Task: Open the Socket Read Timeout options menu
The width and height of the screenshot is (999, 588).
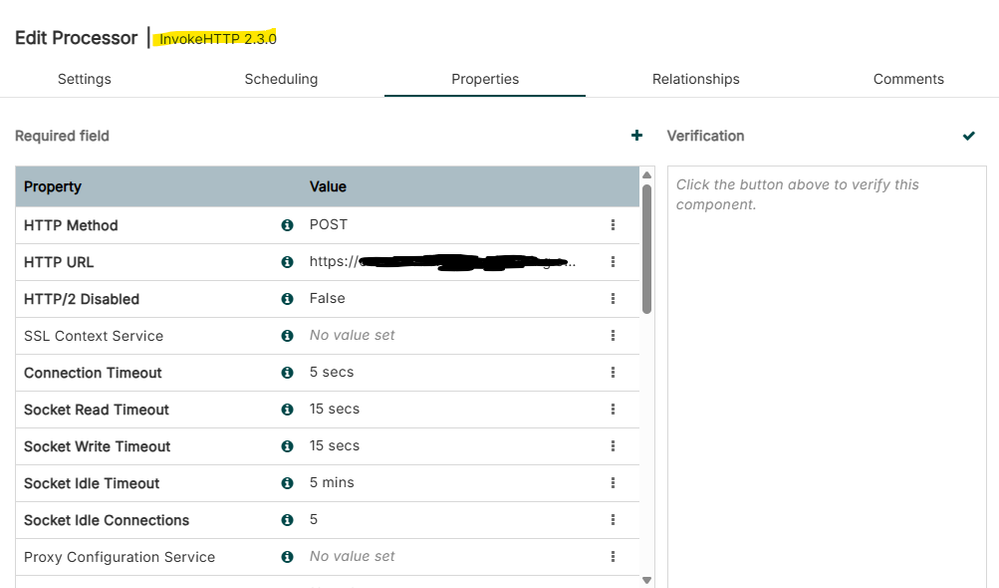Action: [x=613, y=410]
